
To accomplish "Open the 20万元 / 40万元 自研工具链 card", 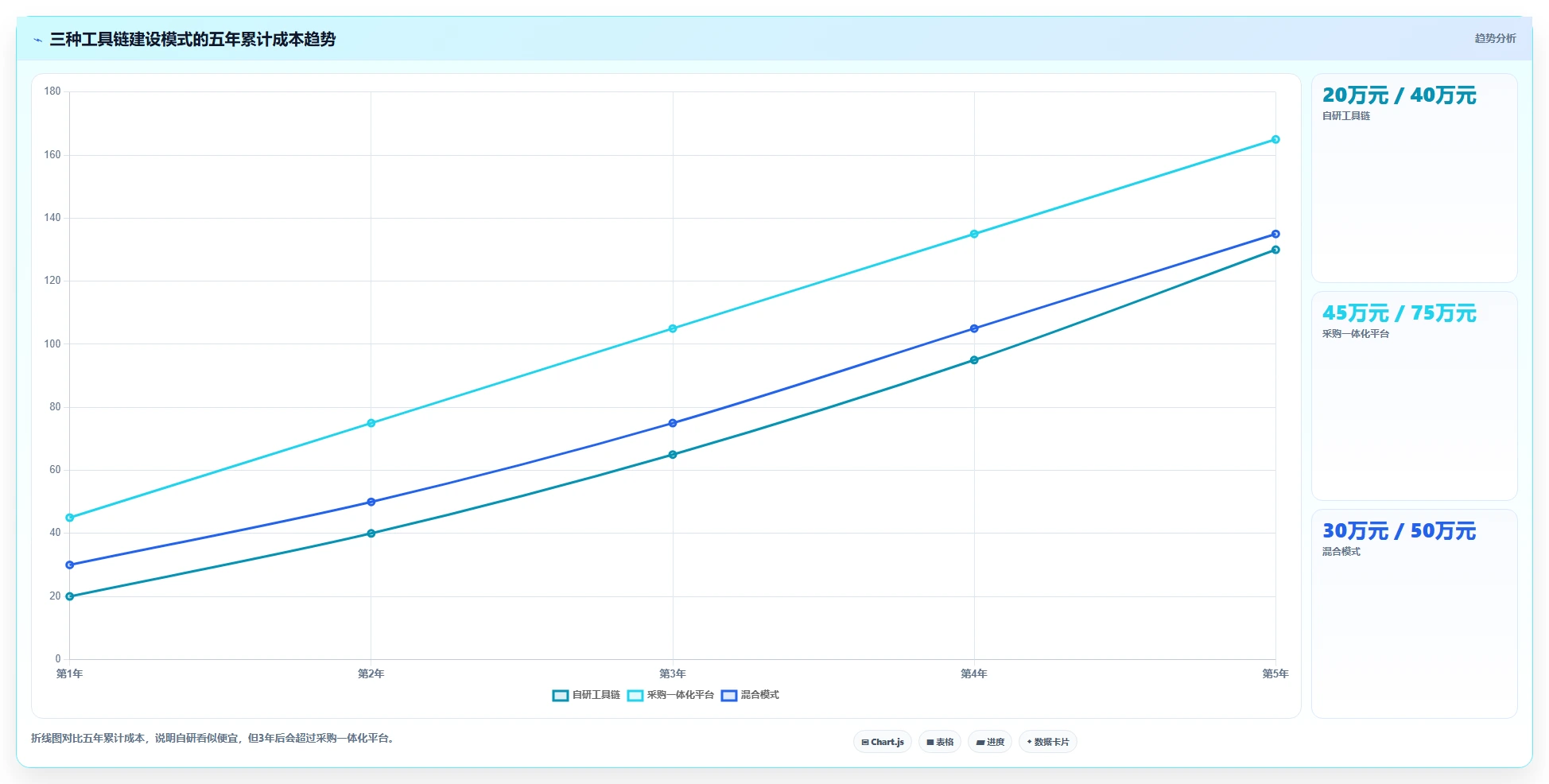I will click(1414, 178).
